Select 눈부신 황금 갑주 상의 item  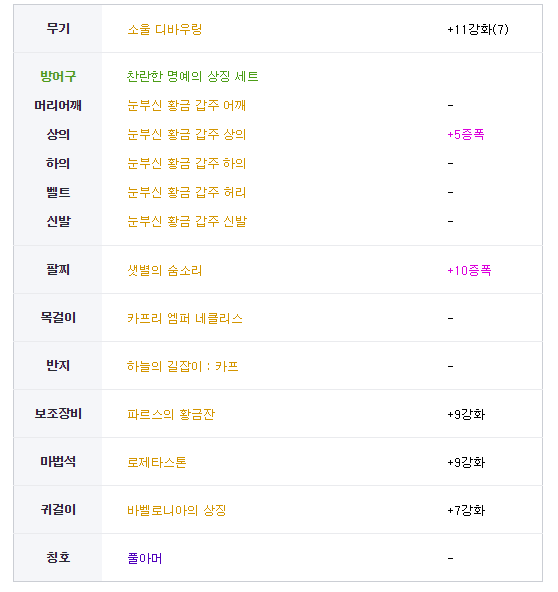187,134
